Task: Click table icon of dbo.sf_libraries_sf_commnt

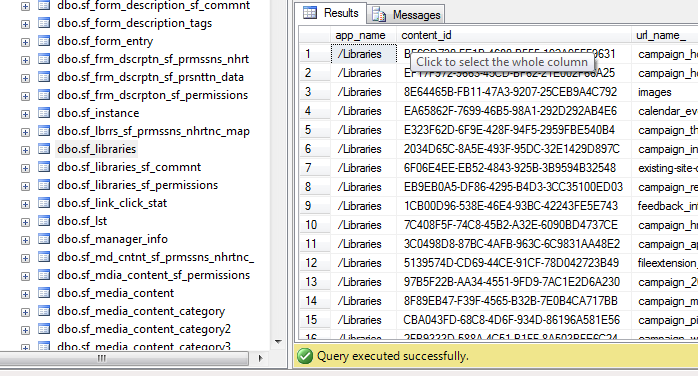Action: pos(44,167)
